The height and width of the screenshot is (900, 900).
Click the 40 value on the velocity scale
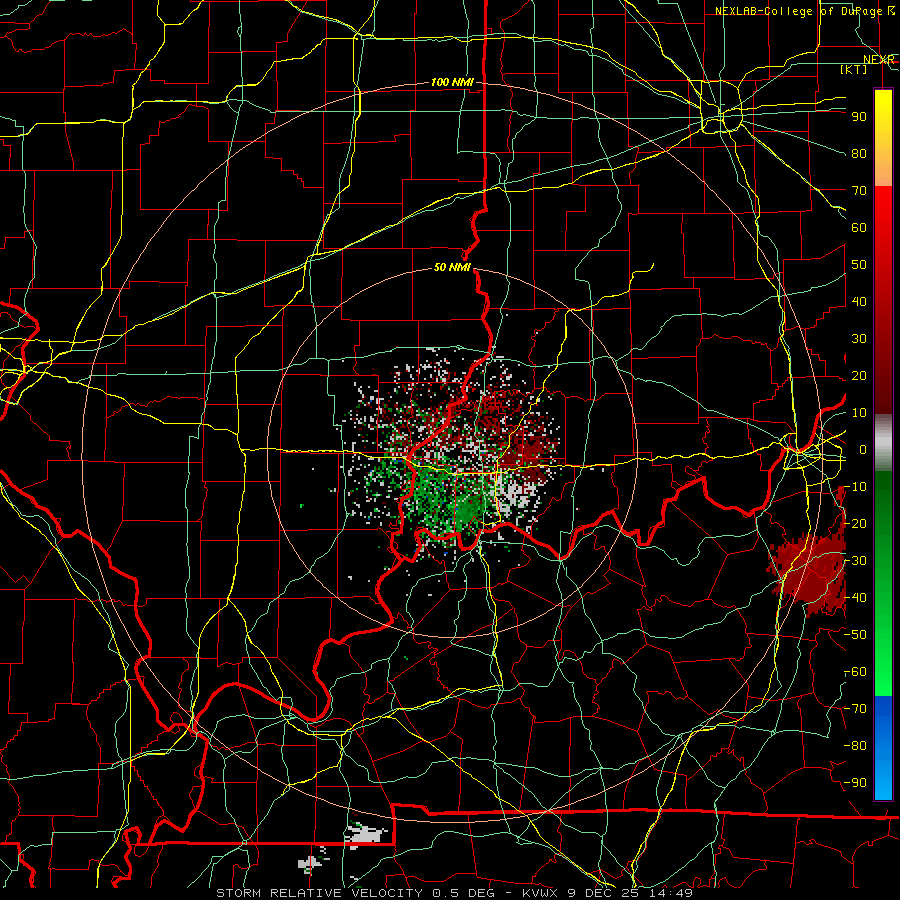pyautogui.click(x=859, y=301)
